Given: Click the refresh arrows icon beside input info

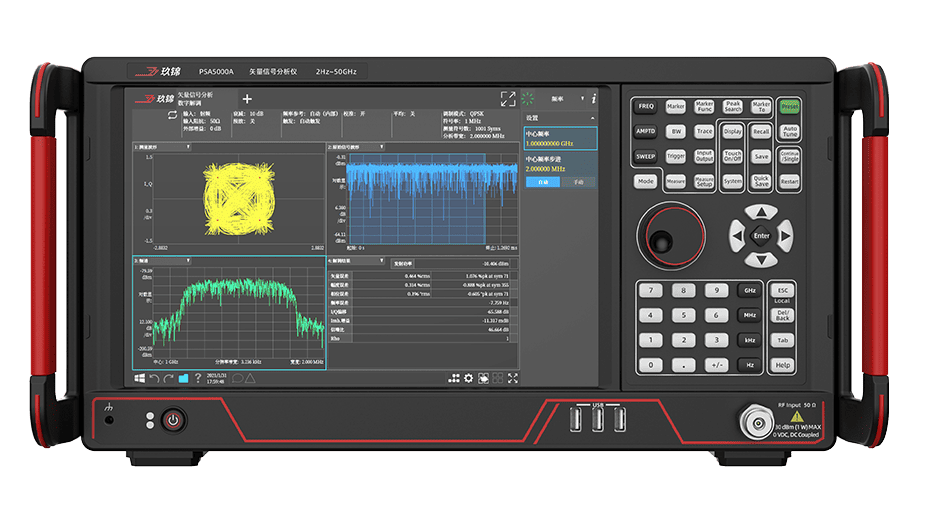Looking at the screenshot, I should (172, 115).
